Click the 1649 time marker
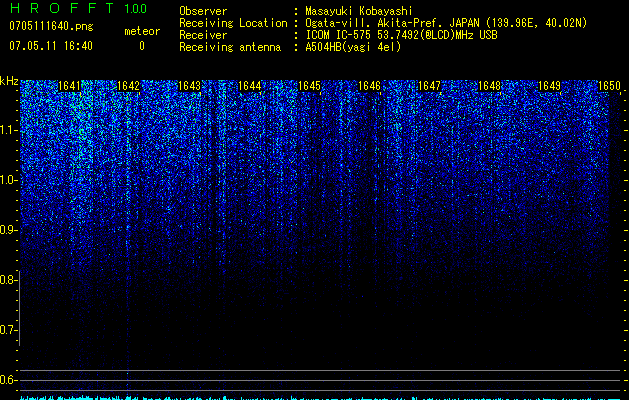This screenshot has height=400, width=629. [549, 86]
